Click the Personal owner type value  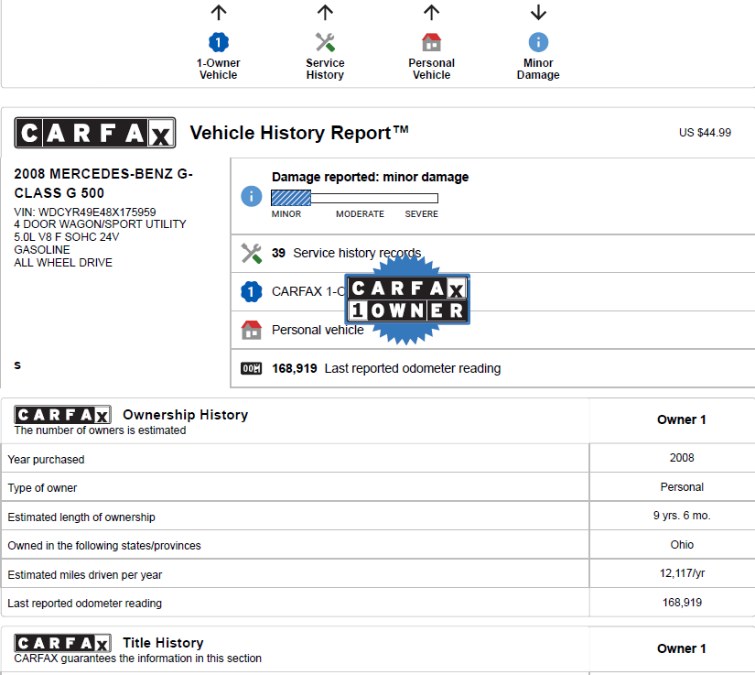pyautogui.click(x=682, y=487)
